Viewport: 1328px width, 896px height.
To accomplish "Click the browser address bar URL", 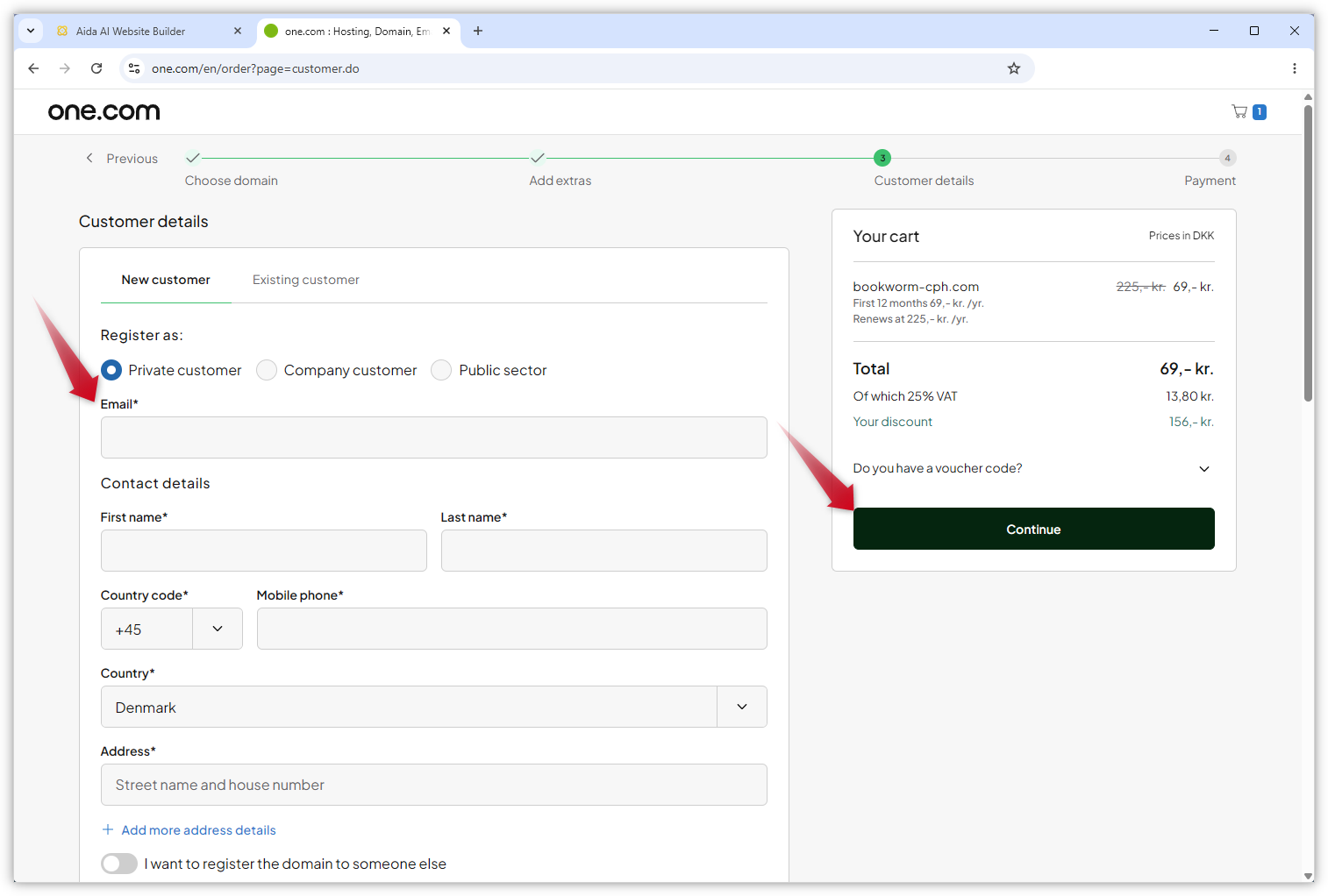I will point(255,68).
